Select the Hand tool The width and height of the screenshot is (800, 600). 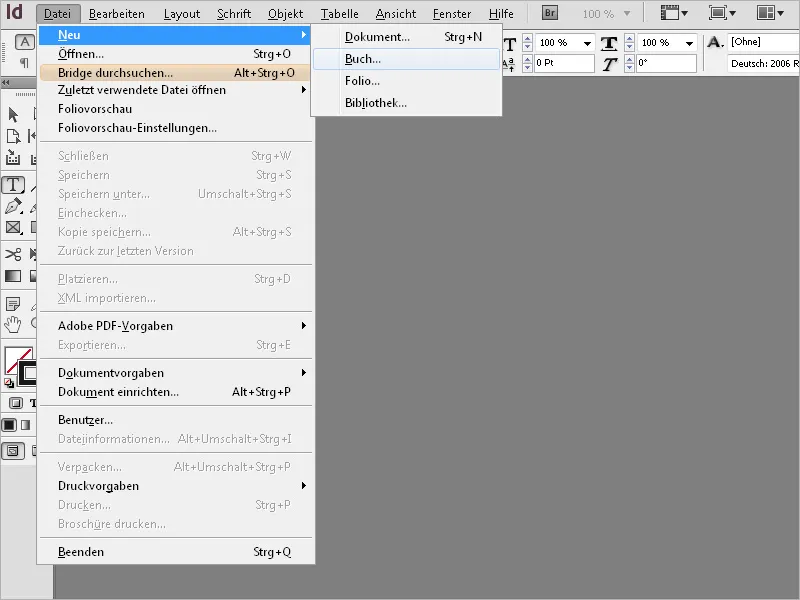11,324
